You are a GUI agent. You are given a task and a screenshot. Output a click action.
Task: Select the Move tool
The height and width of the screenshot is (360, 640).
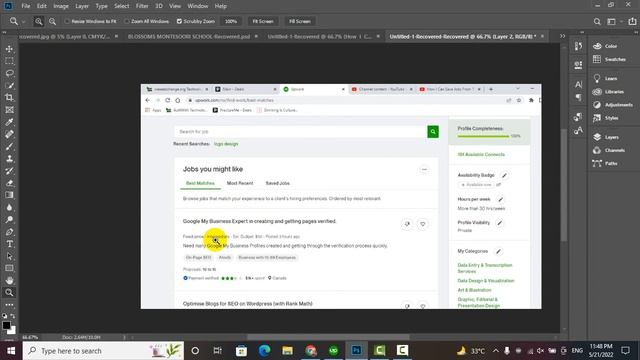[9, 49]
